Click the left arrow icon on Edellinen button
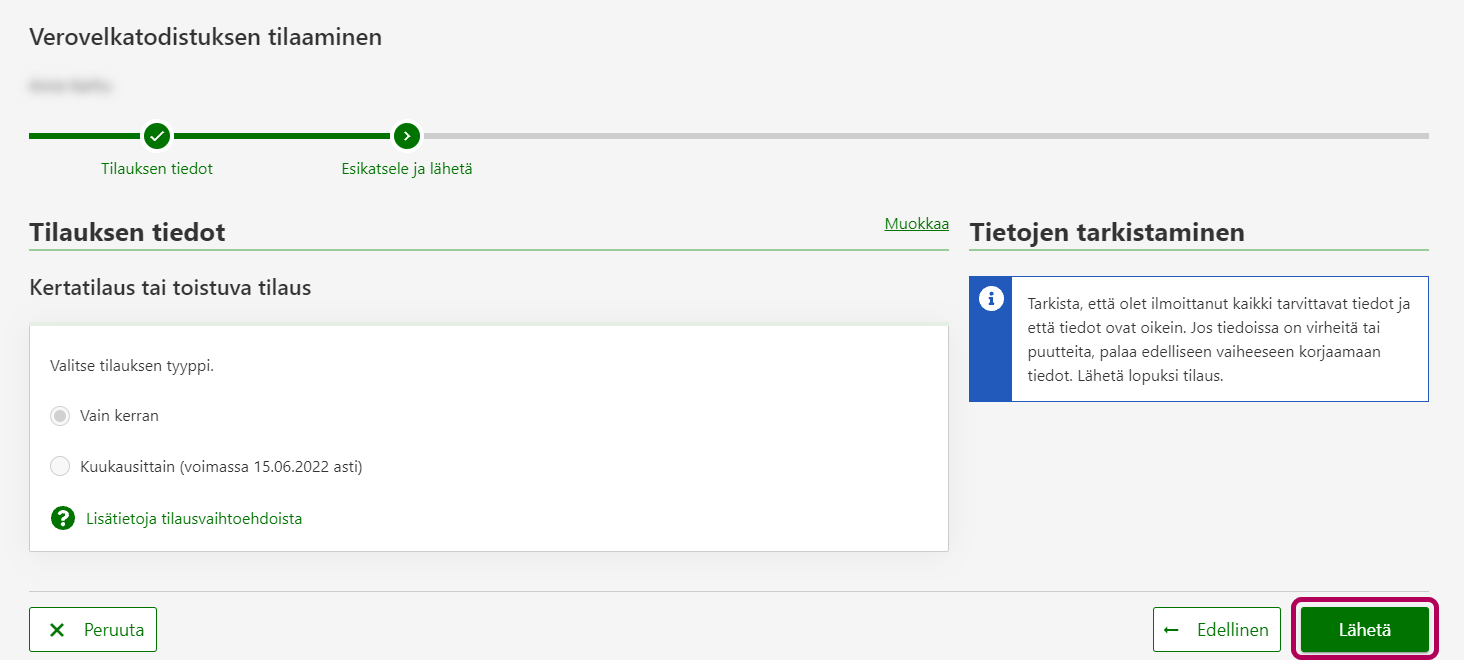 [x=1172, y=630]
